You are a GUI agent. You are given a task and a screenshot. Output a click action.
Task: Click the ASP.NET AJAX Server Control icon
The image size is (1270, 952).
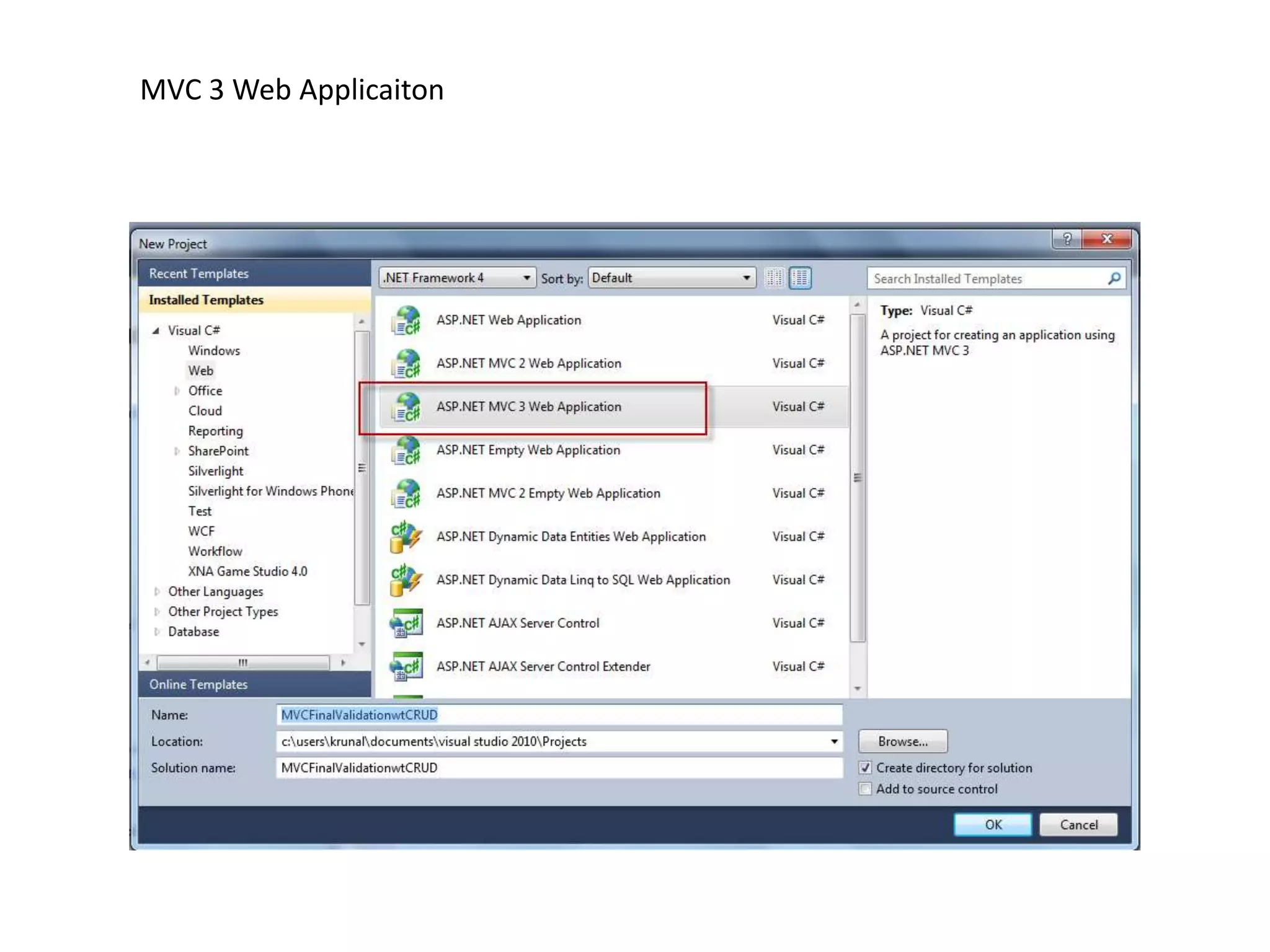coord(406,624)
